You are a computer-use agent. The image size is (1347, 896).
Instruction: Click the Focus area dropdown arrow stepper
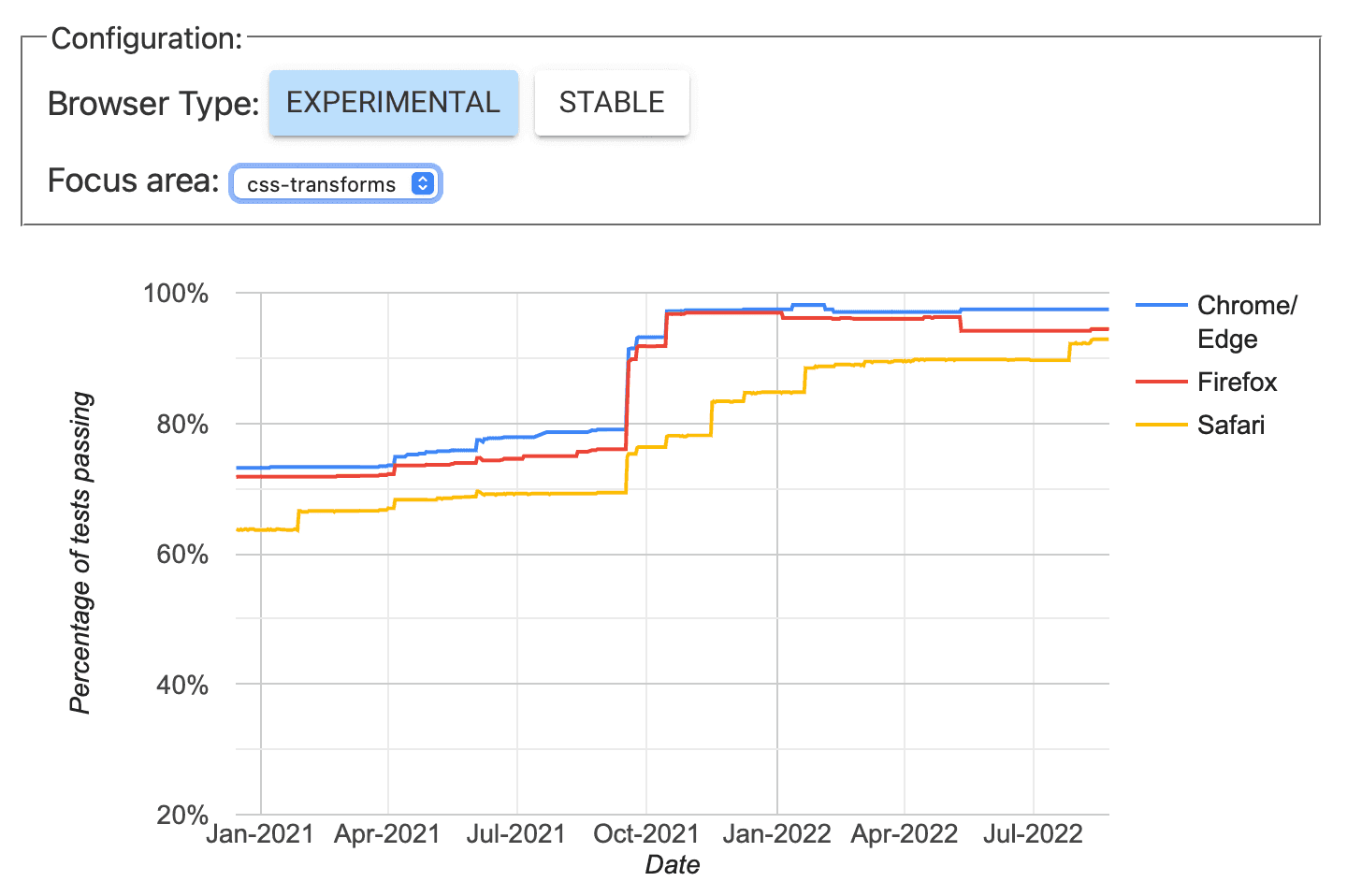click(x=423, y=183)
